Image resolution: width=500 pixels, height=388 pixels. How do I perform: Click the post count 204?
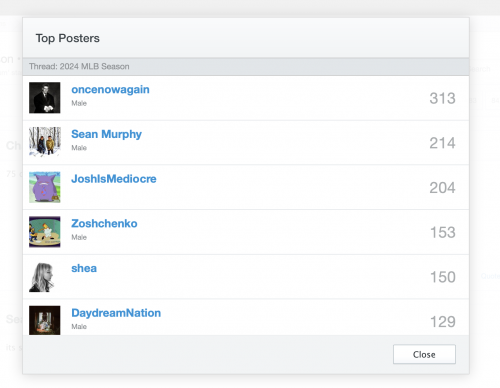point(442,188)
